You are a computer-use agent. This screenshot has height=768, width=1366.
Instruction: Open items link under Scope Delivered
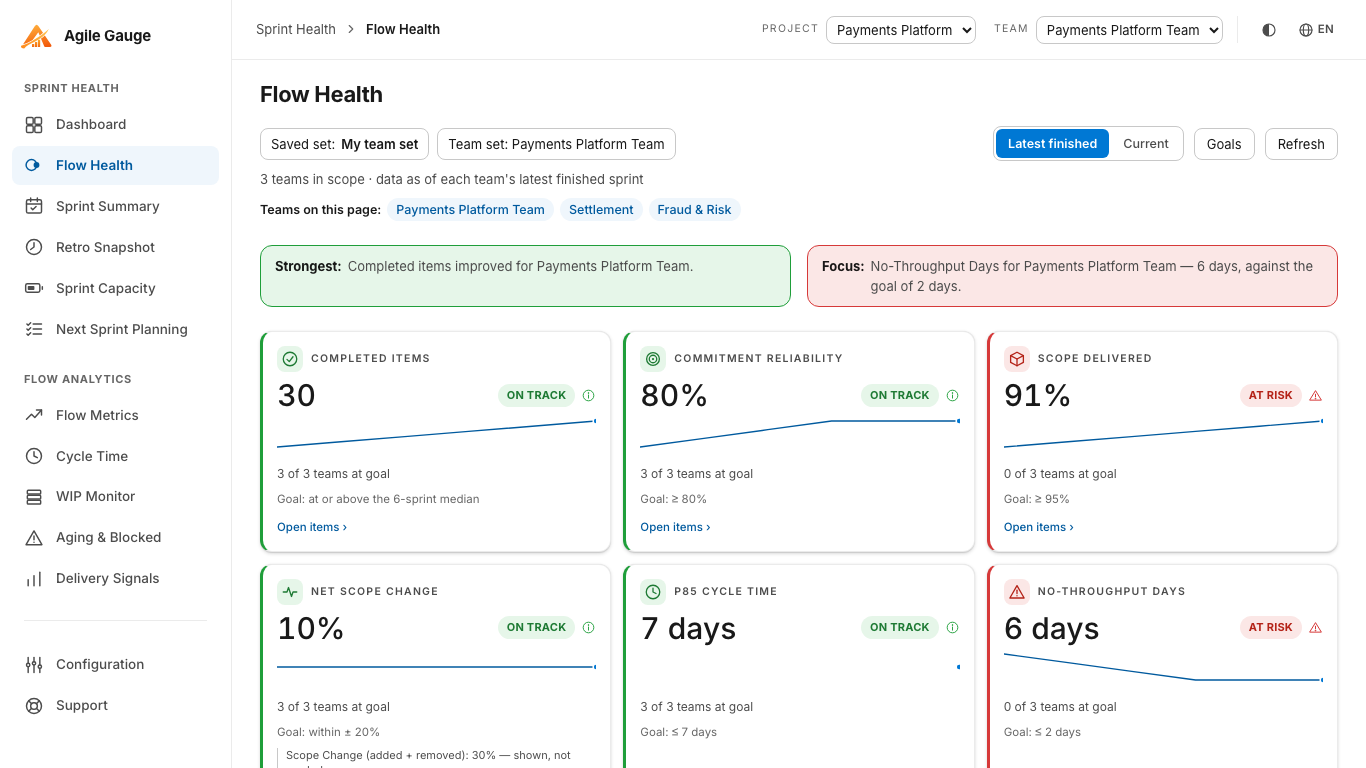click(1039, 527)
